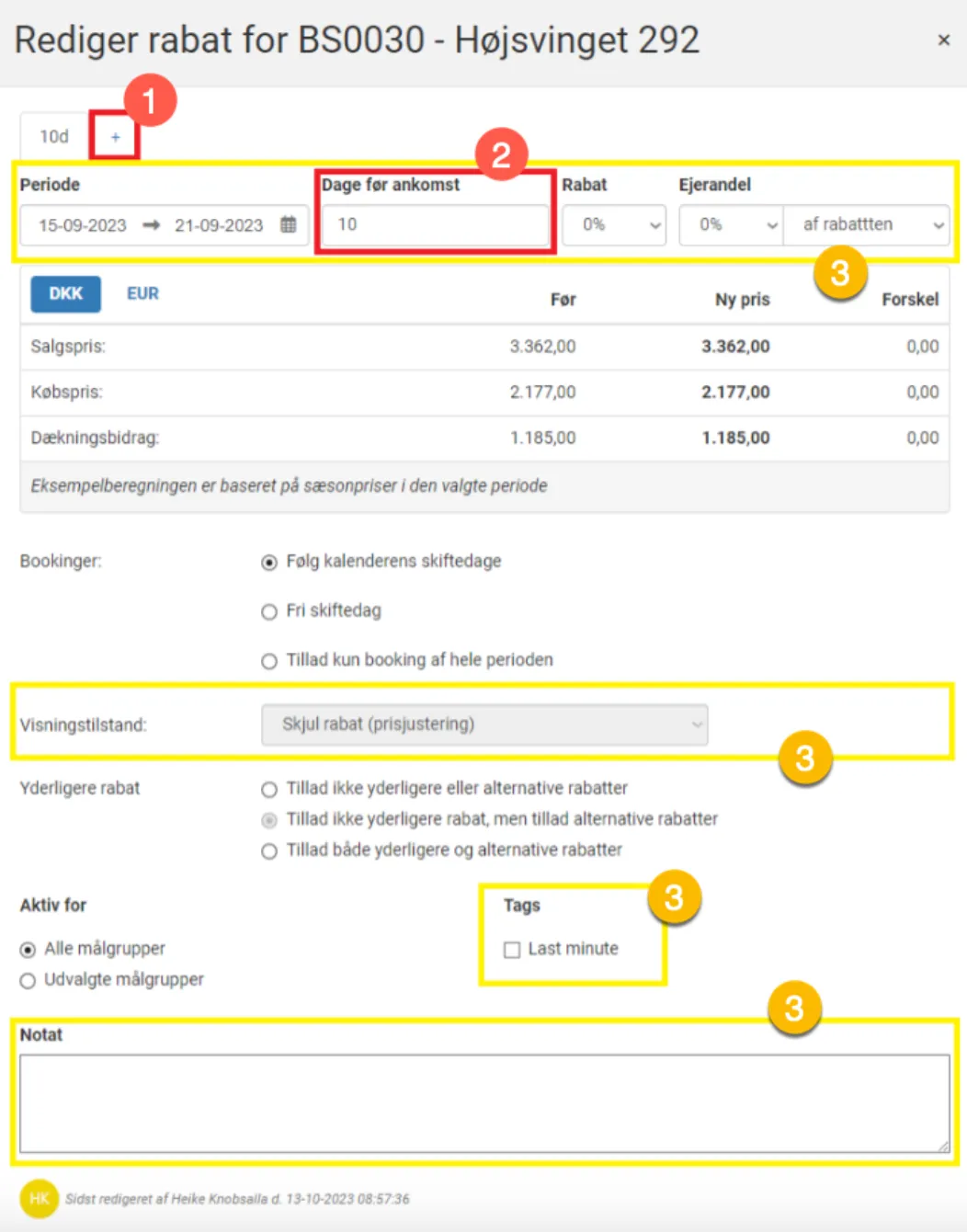Switch to the EUR currency tab
This screenshot has width=967, height=1232.
click(x=142, y=293)
